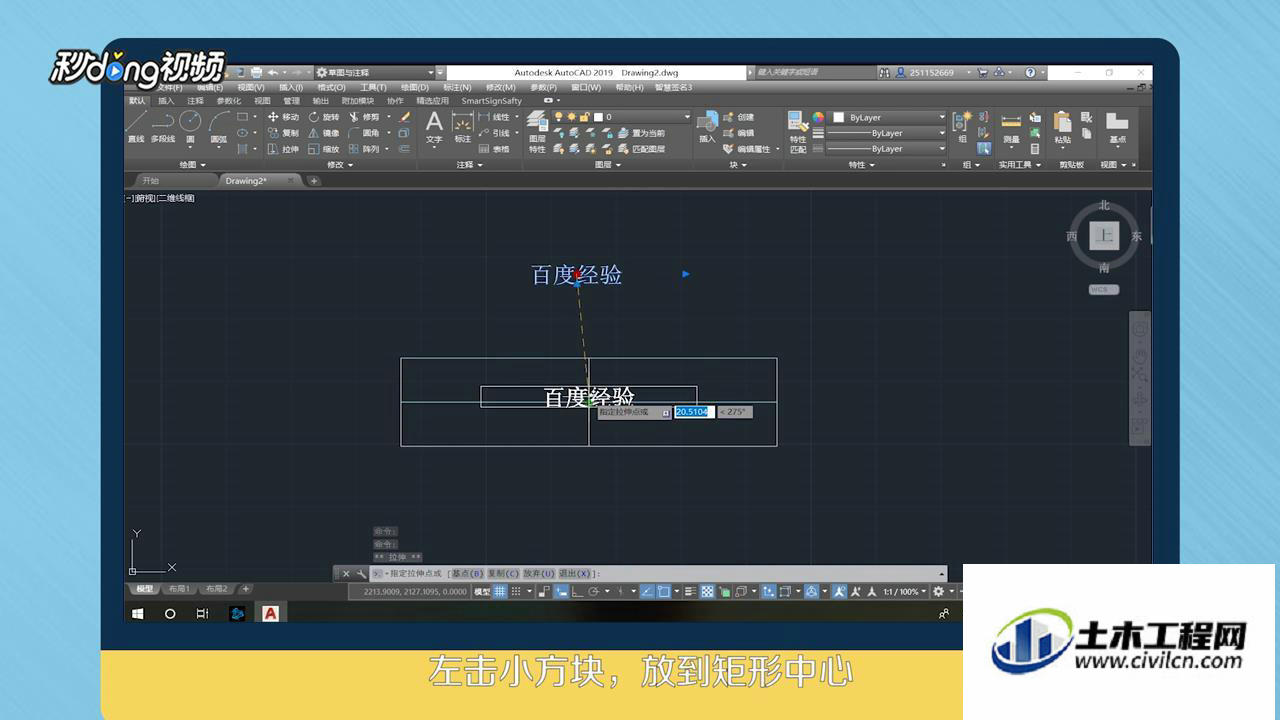Image resolution: width=1280 pixels, height=720 pixels.
Task: Click the 基点(B) command option
Action: (467, 574)
